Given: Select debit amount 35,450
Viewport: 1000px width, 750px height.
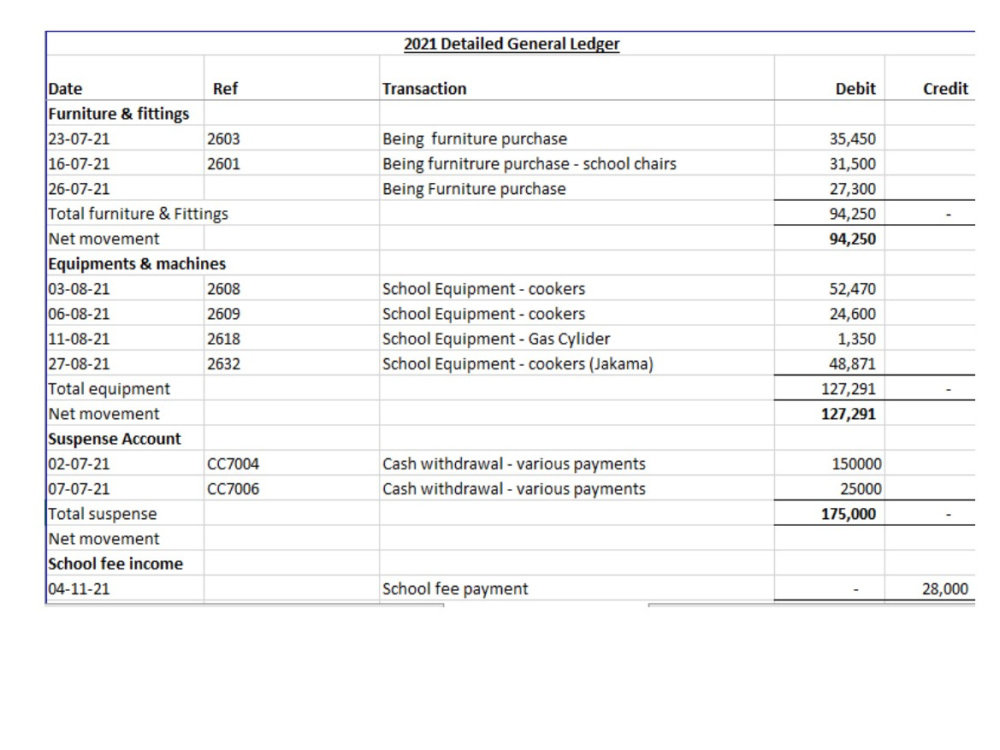Looking at the screenshot, I should 852,138.
